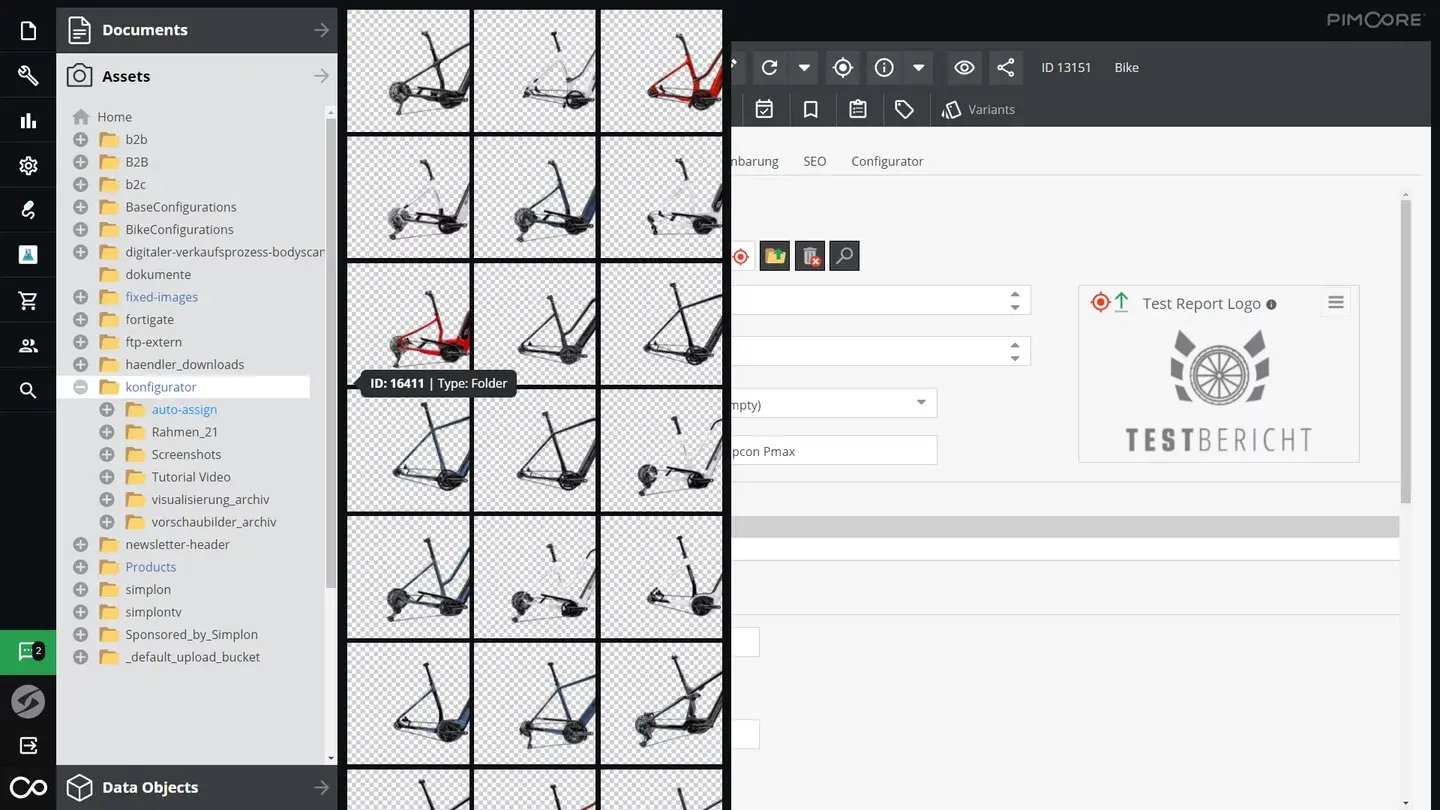The width and height of the screenshot is (1440, 810).
Task: Open the File menu in left sidebar
Action: [28, 31]
